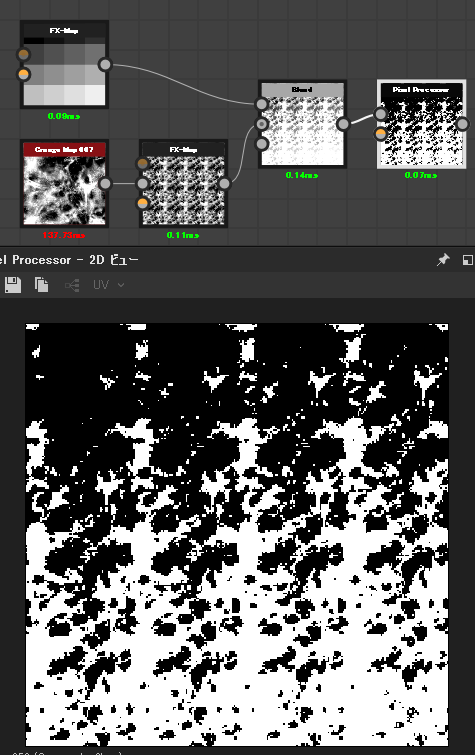Click the top foreground input pin of Blend
The image size is (475, 755).
click(x=262, y=104)
